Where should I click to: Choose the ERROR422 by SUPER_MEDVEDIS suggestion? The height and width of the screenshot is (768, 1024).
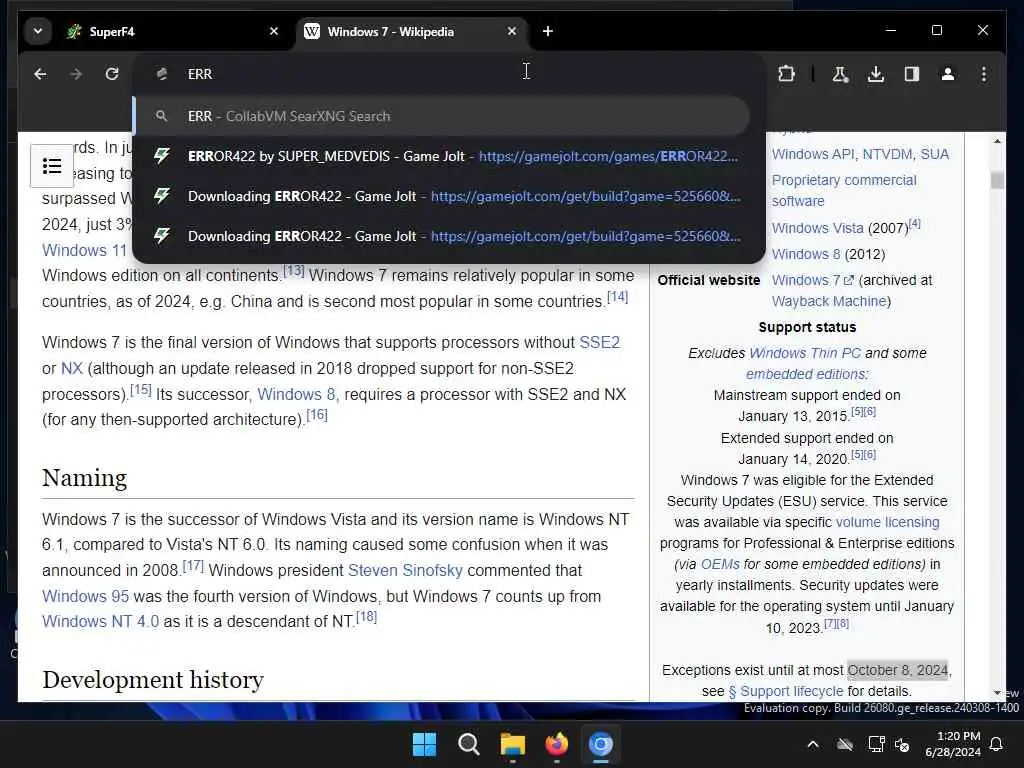pos(448,156)
